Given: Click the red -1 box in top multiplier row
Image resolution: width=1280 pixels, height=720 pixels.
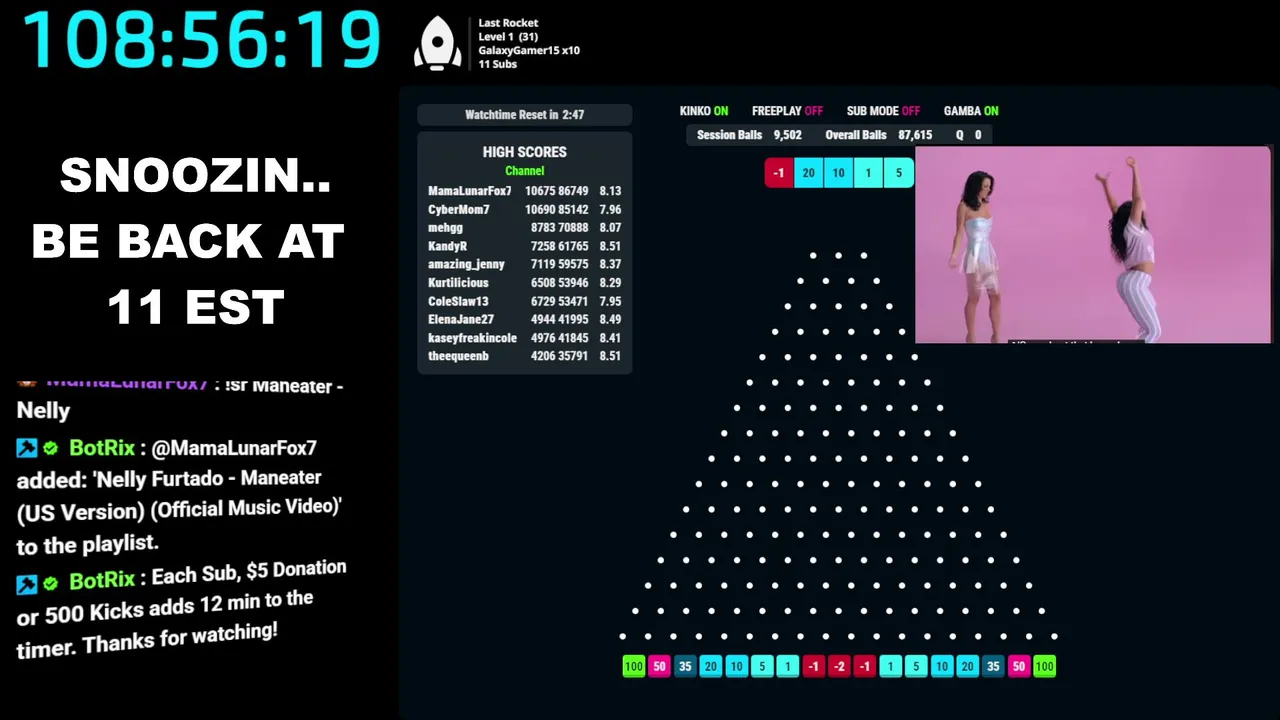Looking at the screenshot, I should pyautogui.click(x=779, y=173).
